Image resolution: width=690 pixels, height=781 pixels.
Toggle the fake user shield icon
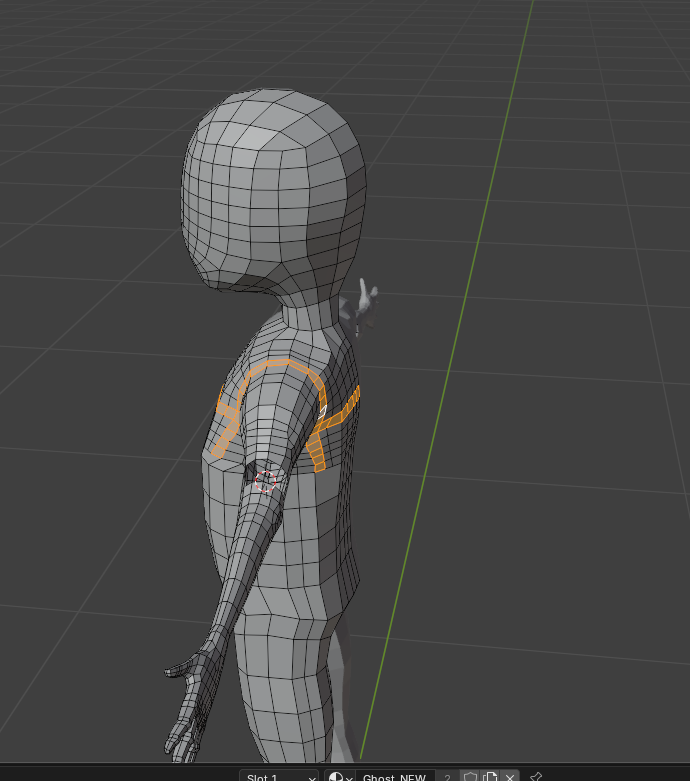(470, 776)
